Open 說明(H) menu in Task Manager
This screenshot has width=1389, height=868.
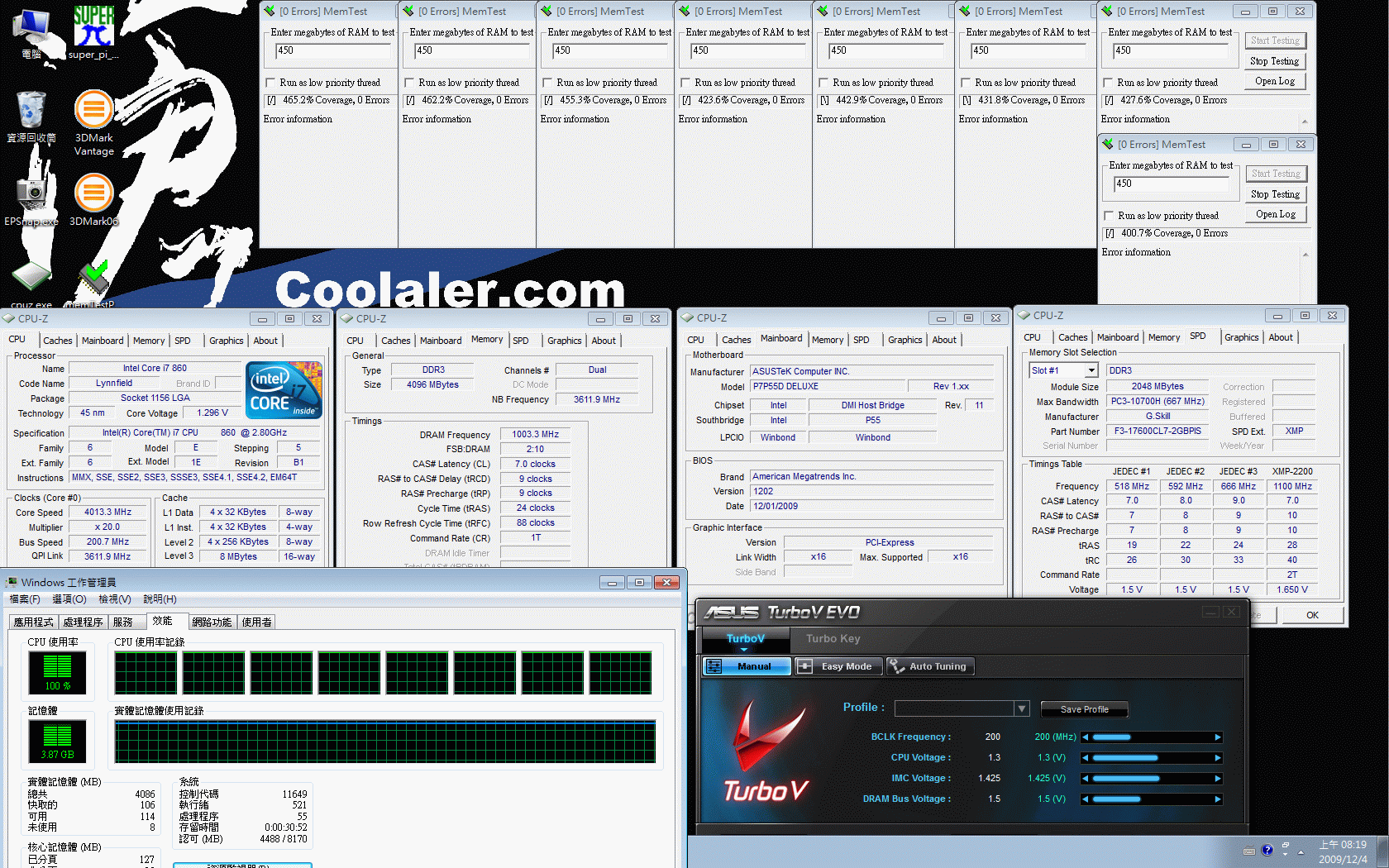click(x=160, y=599)
